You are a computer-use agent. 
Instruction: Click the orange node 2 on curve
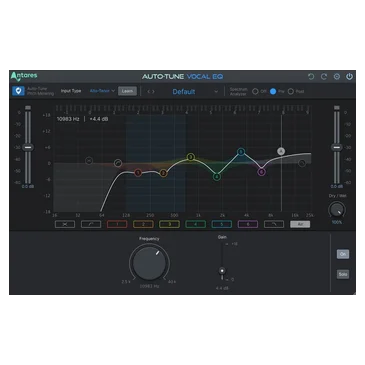163,173
